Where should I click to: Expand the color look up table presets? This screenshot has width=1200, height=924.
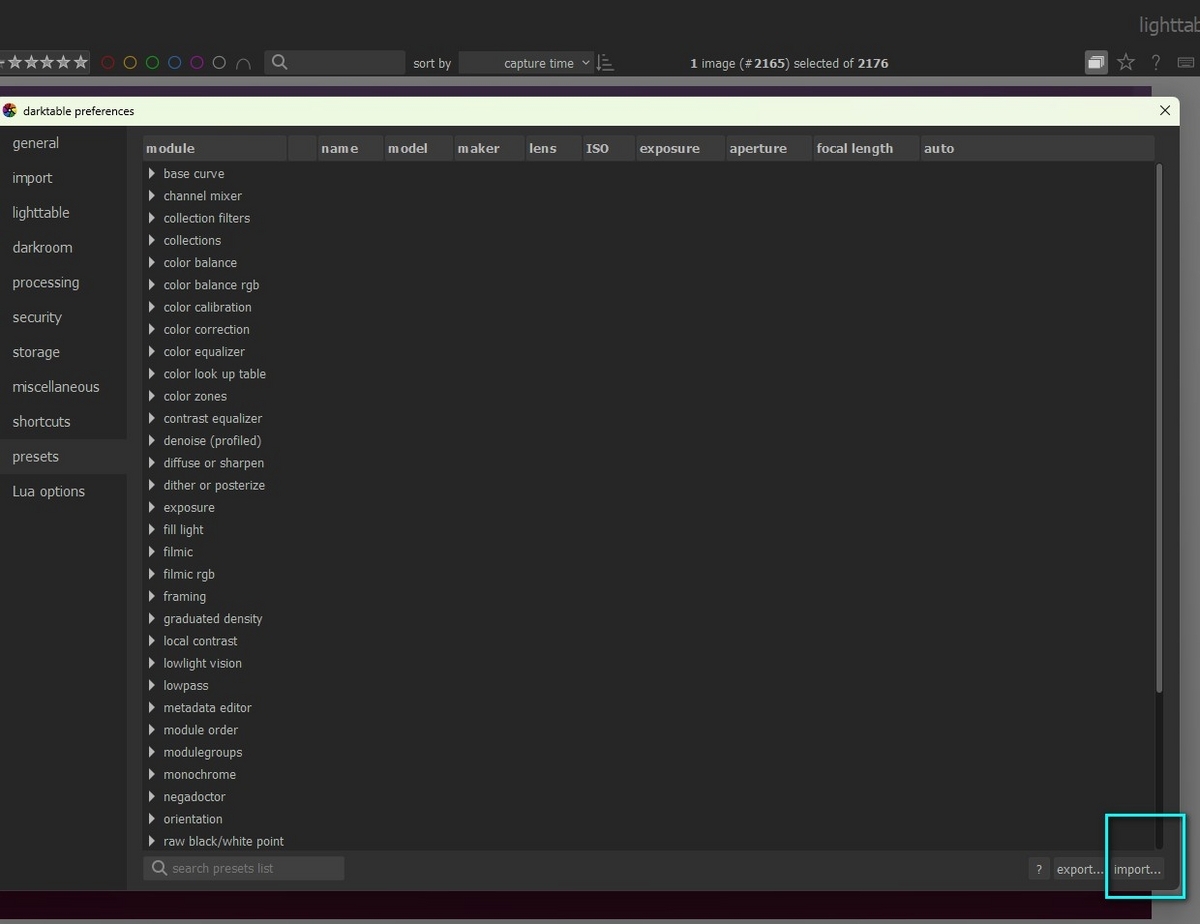click(x=152, y=374)
